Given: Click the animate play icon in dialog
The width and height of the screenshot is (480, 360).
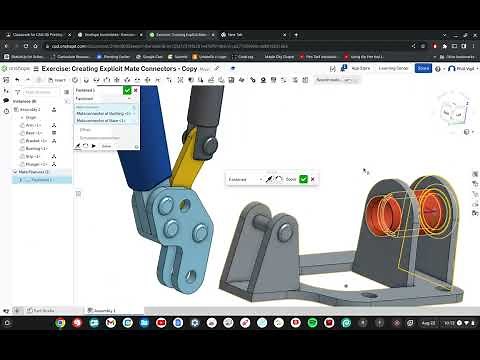Looking at the screenshot, I should tap(94, 146).
